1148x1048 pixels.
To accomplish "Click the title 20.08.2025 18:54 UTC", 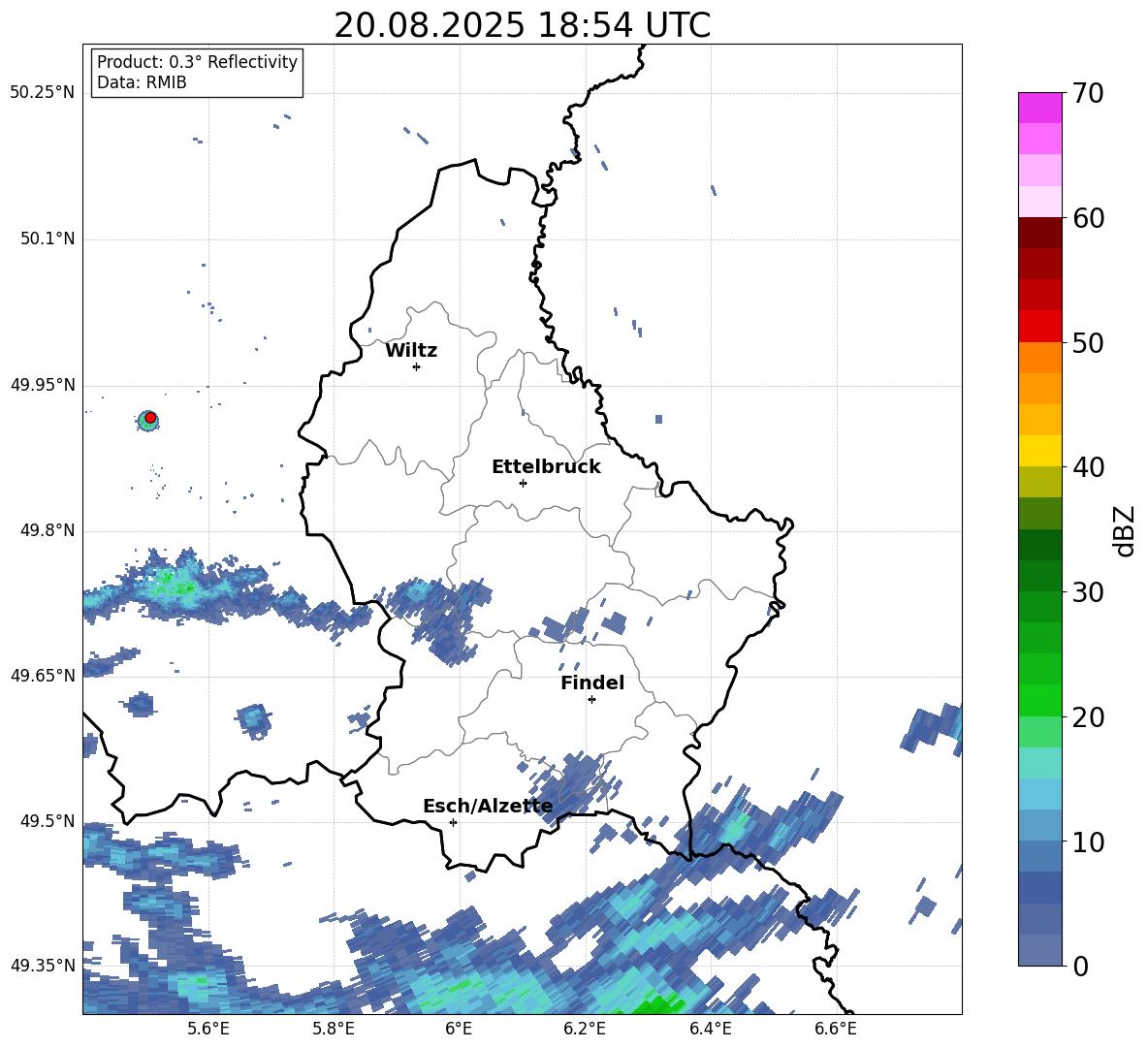I will click(522, 25).
